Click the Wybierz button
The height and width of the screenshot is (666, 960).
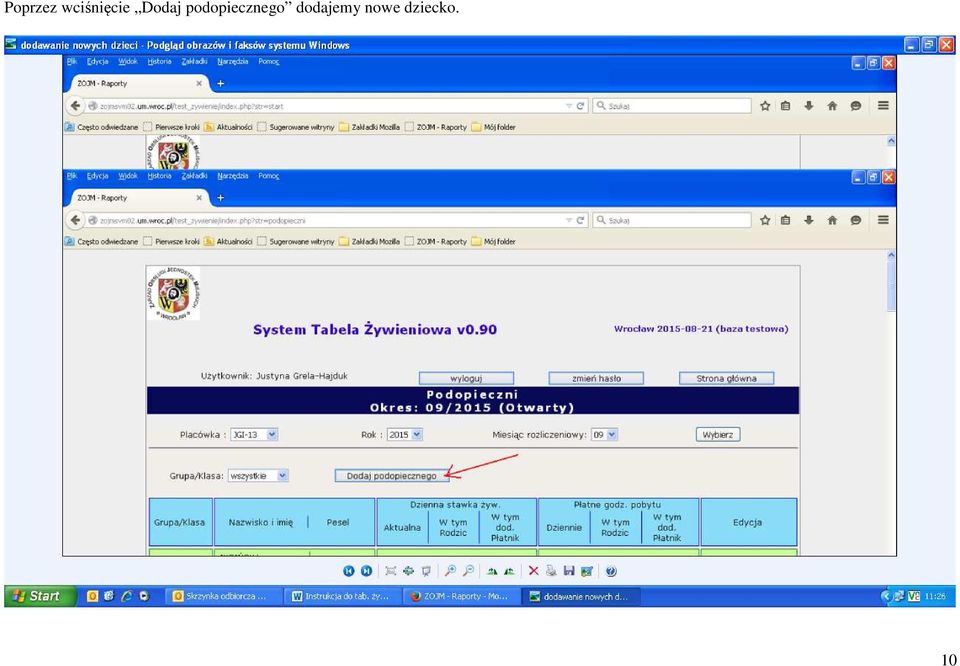(718, 435)
